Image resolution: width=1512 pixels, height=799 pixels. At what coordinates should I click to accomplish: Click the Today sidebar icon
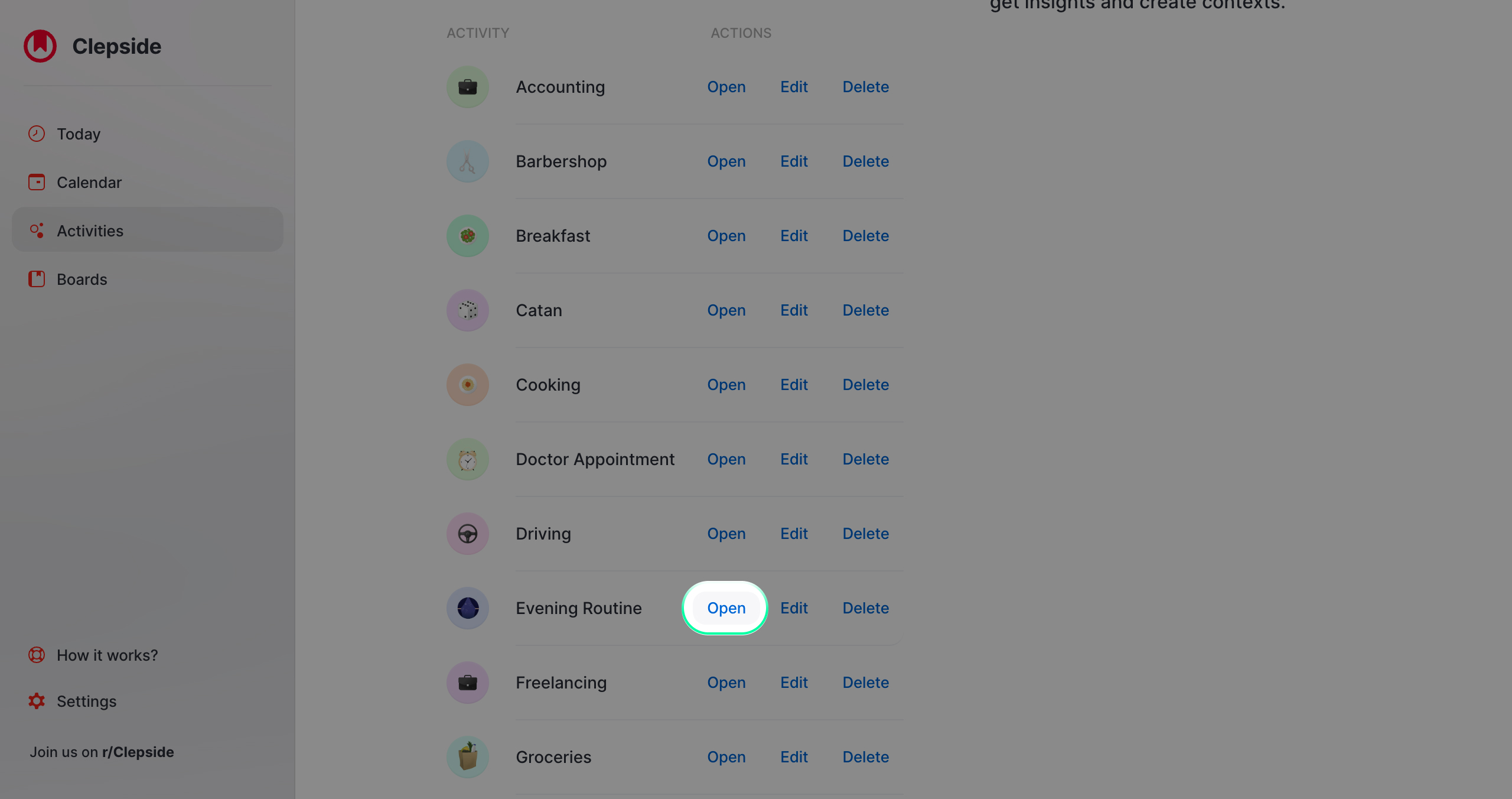coord(36,134)
